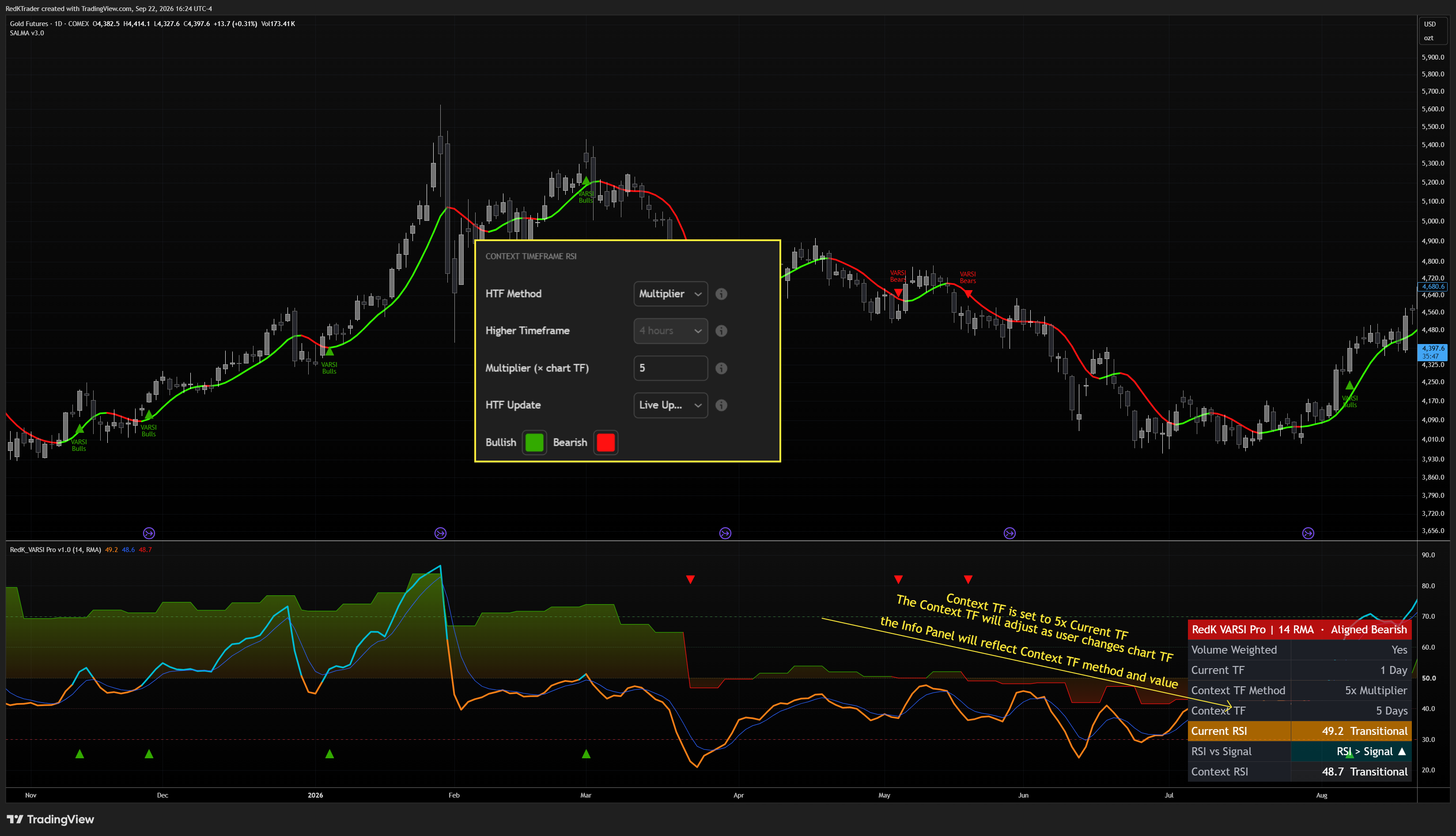Open the HTF Update 'Live Up...' dropdown
Image resolution: width=1456 pixels, height=836 pixels.
[670, 405]
